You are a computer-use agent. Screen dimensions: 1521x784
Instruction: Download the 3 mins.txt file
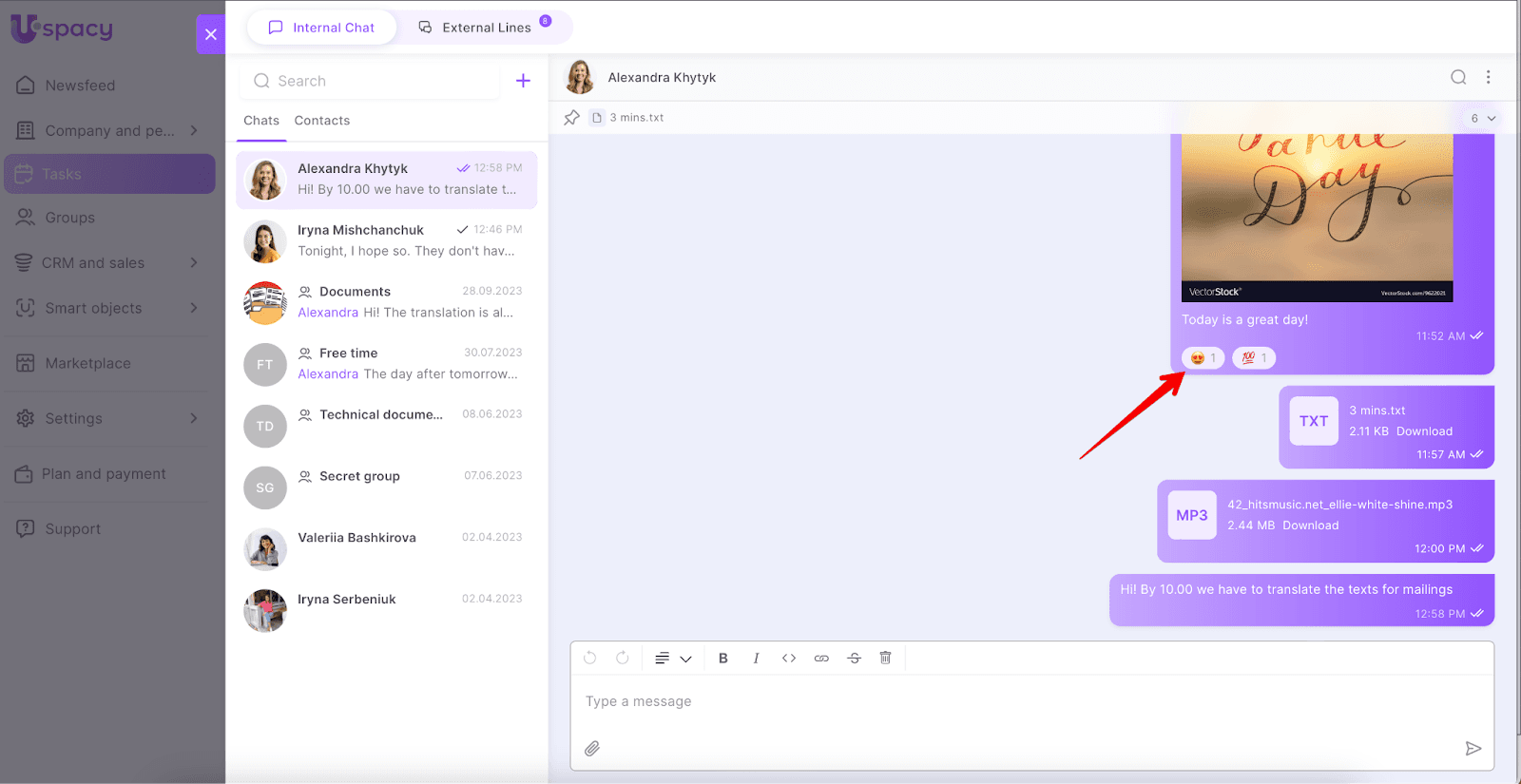[x=1424, y=431]
